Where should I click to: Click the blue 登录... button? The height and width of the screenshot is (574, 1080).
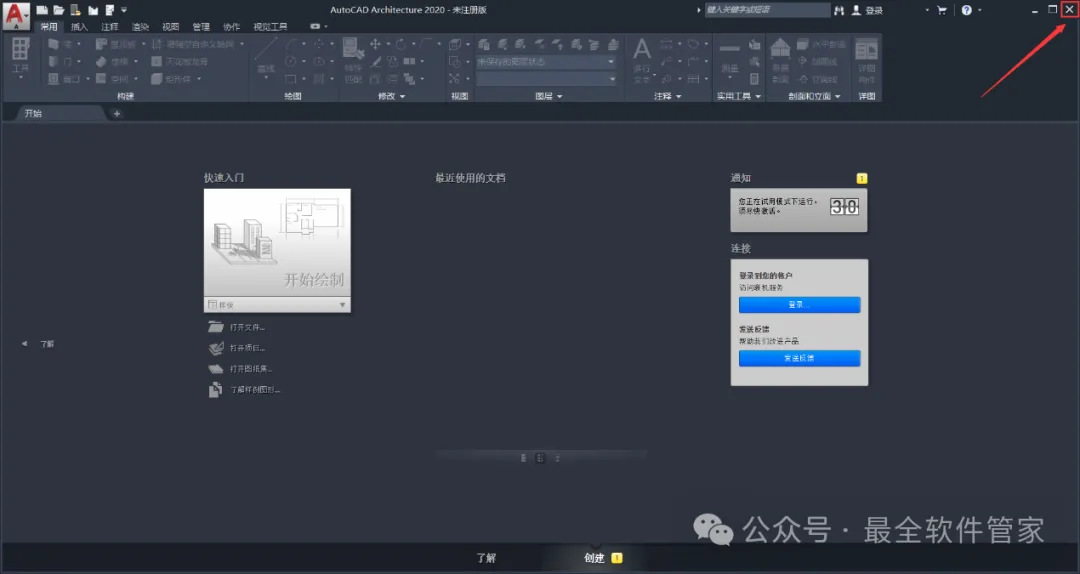799,305
